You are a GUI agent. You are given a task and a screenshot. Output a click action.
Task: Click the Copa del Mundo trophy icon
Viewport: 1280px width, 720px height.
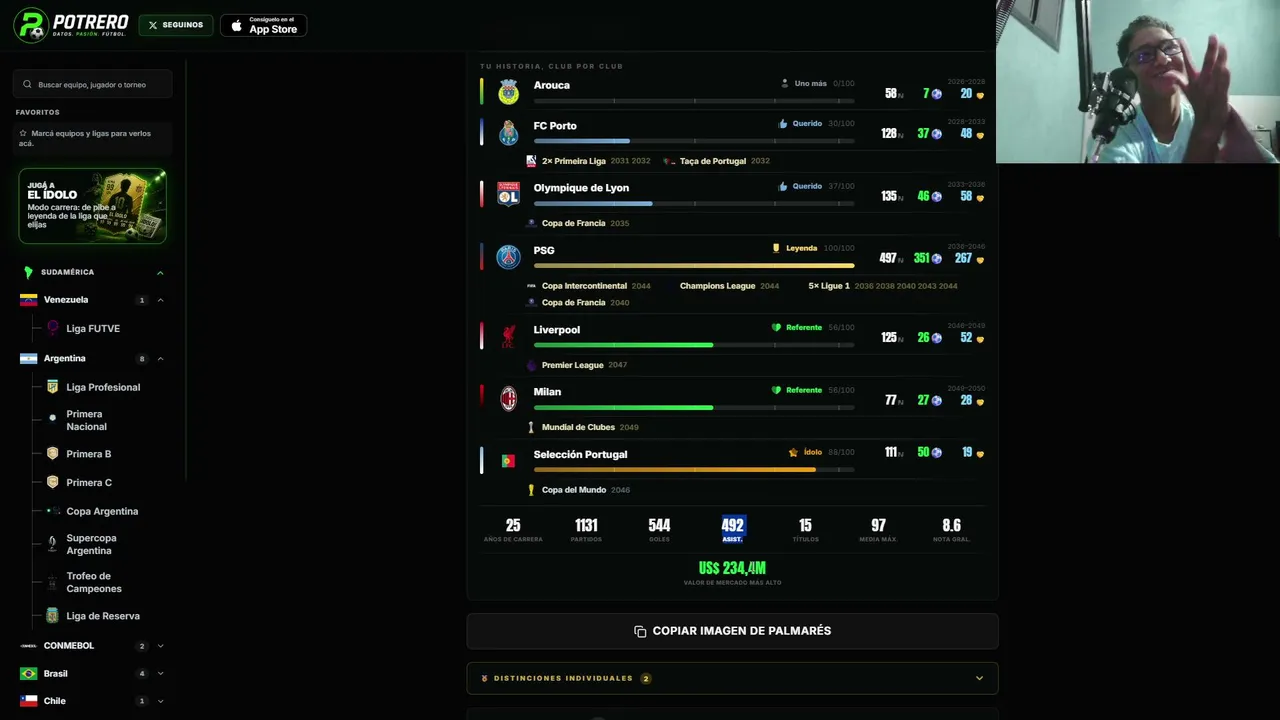531,490
